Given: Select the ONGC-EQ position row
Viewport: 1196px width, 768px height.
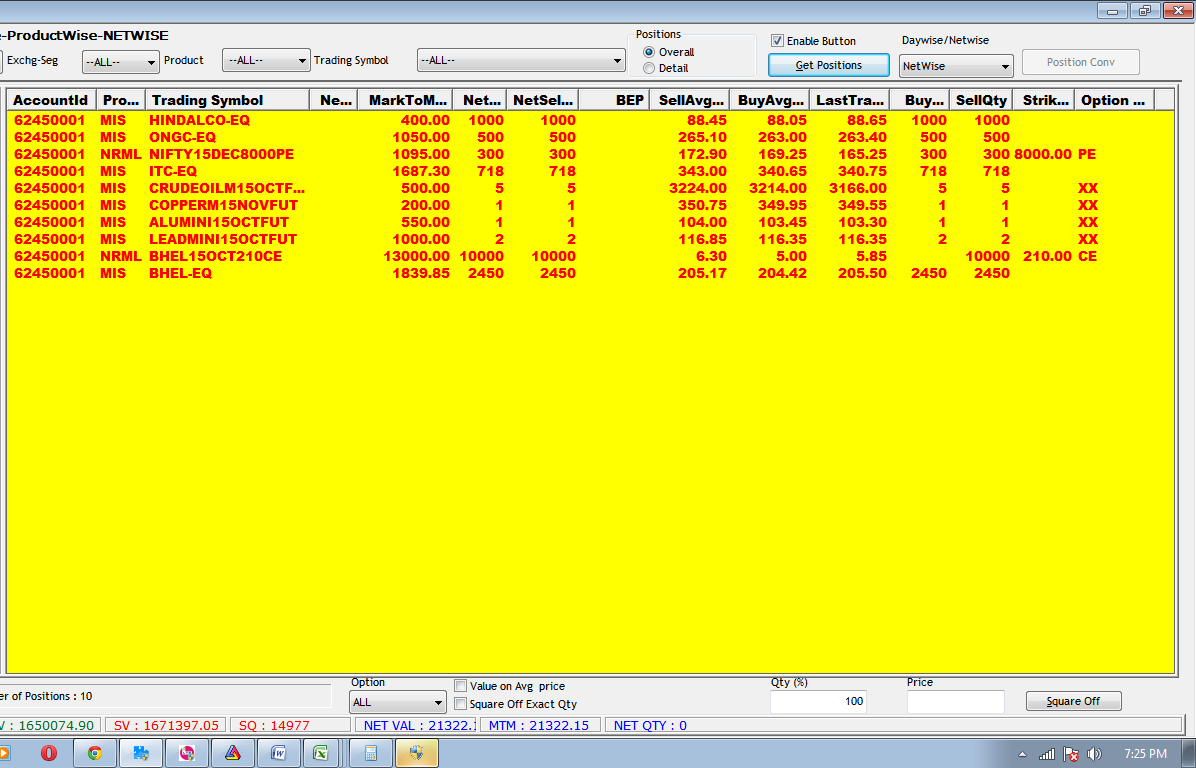Looking at the screenshot, I should [590, 137].
